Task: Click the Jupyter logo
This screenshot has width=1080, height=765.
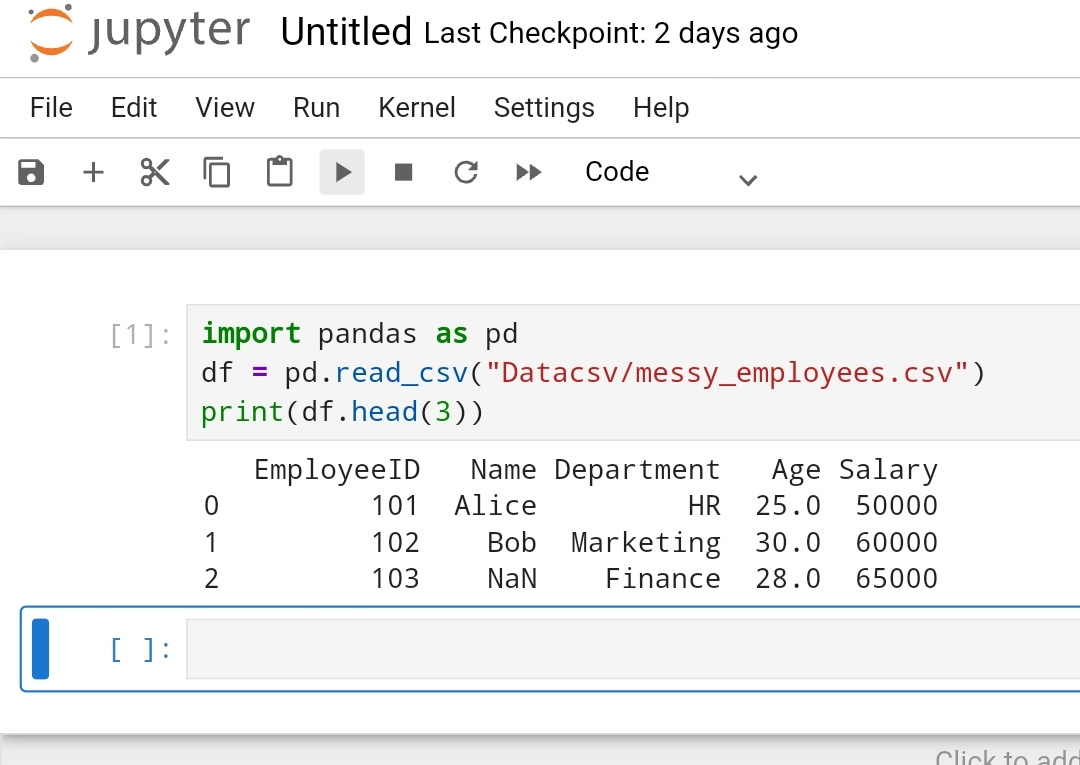Action: coord(138,32)
